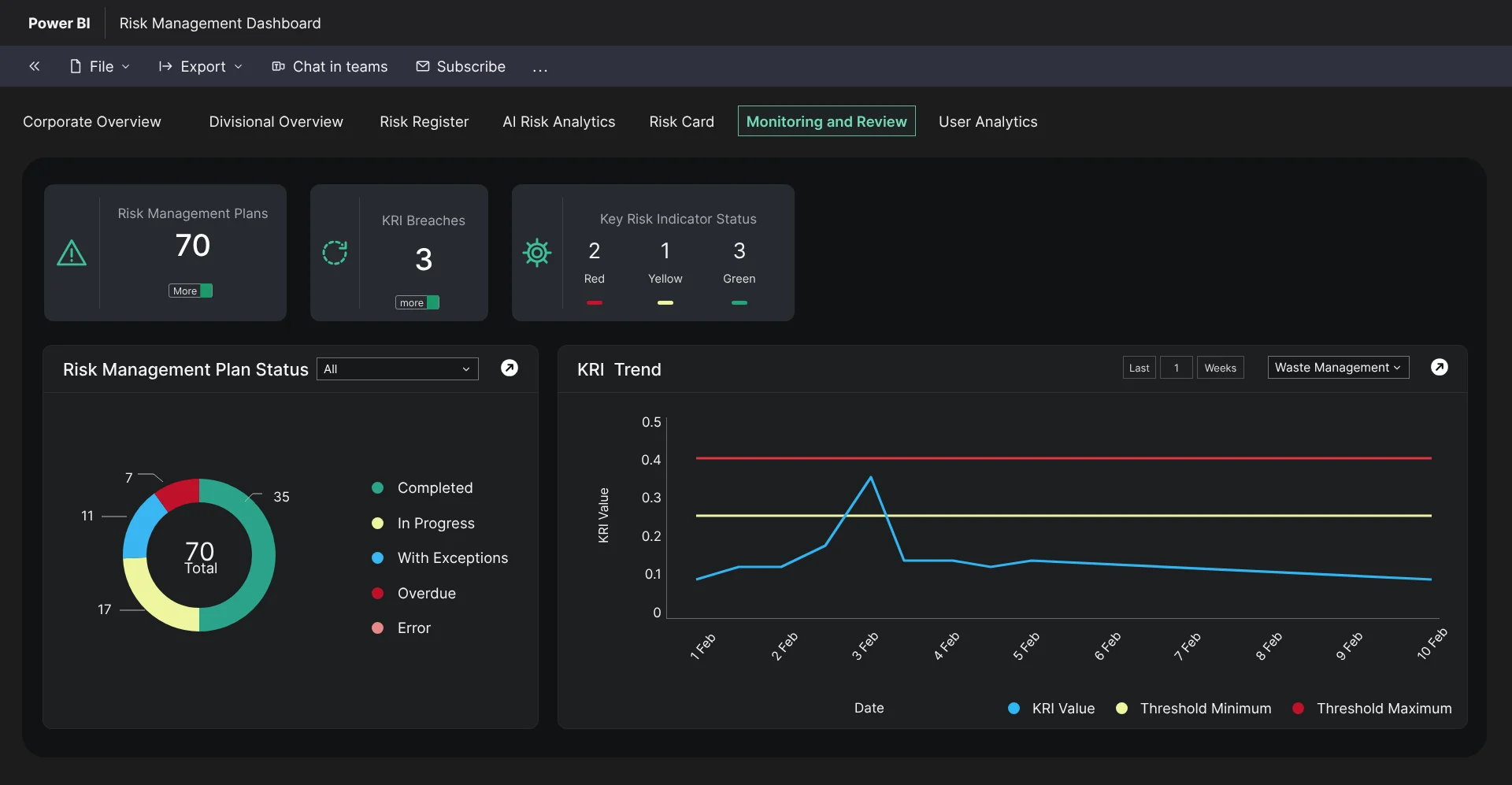
Task: Toggle Error legend series
Action: 401,628
